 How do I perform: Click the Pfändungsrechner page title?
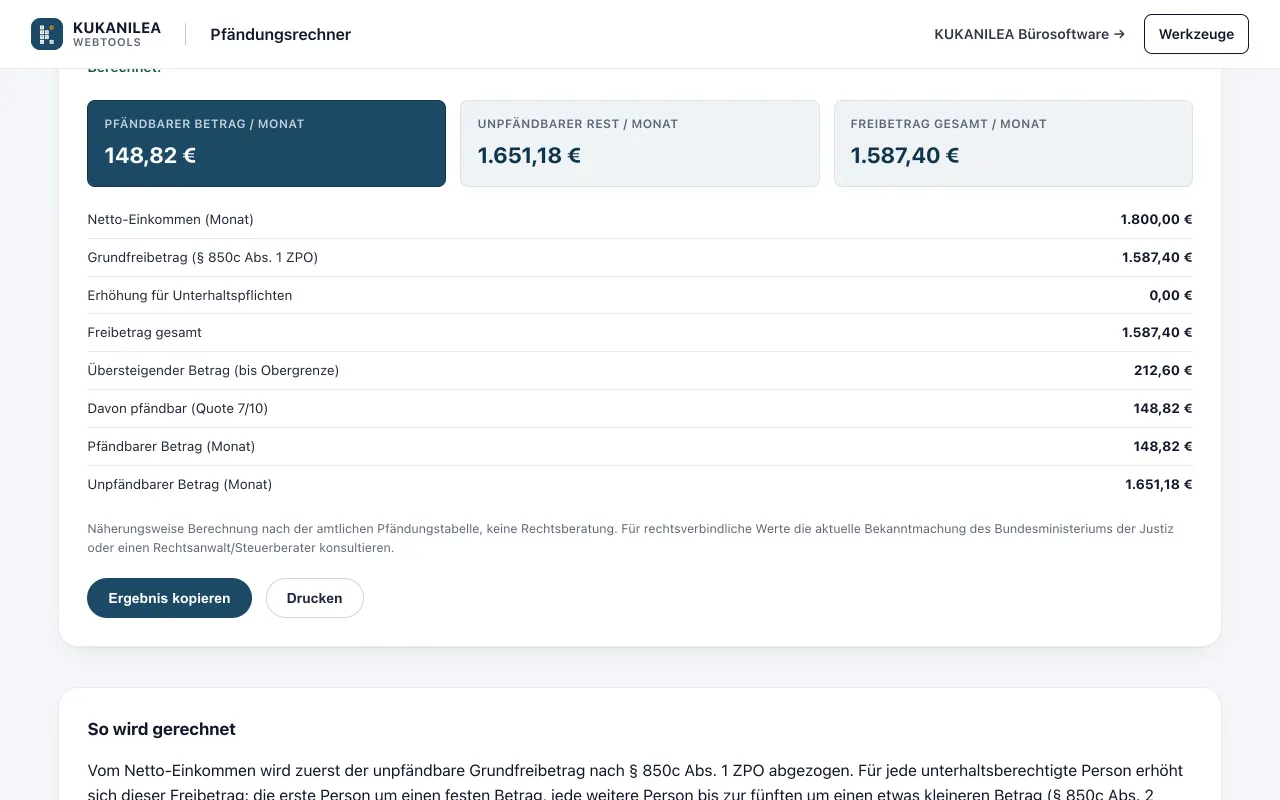tap(280, 34)
